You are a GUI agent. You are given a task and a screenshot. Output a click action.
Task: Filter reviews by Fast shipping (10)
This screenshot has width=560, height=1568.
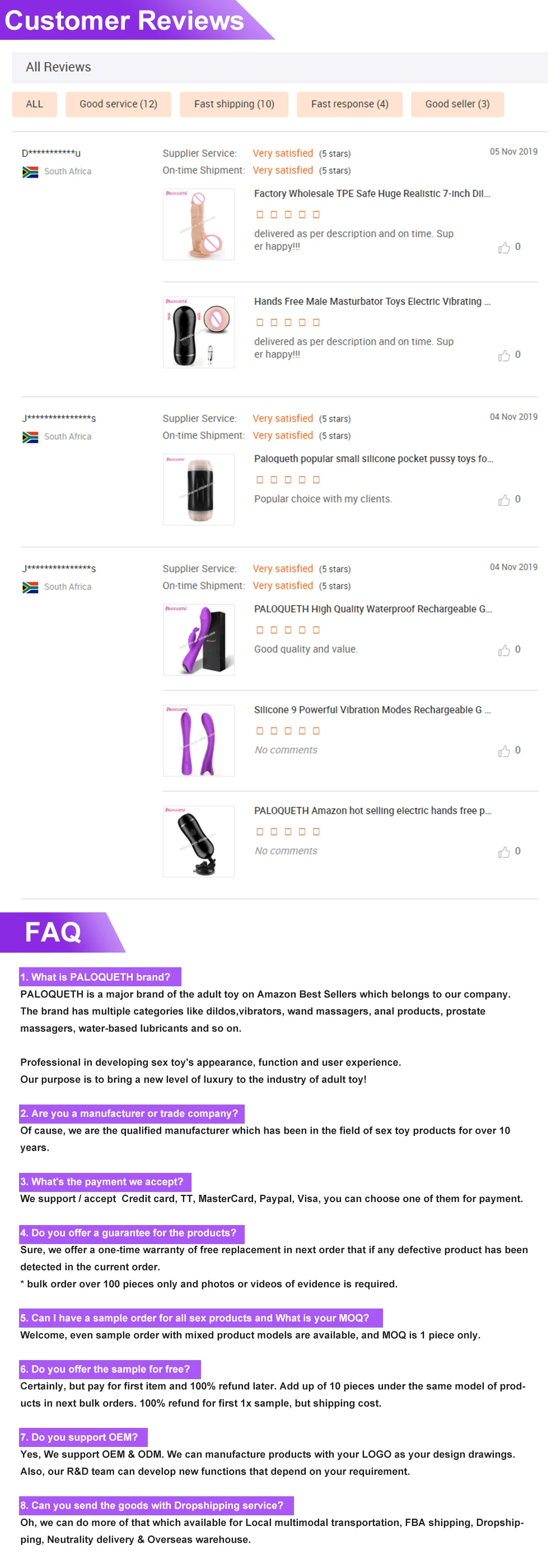point(234,104)
